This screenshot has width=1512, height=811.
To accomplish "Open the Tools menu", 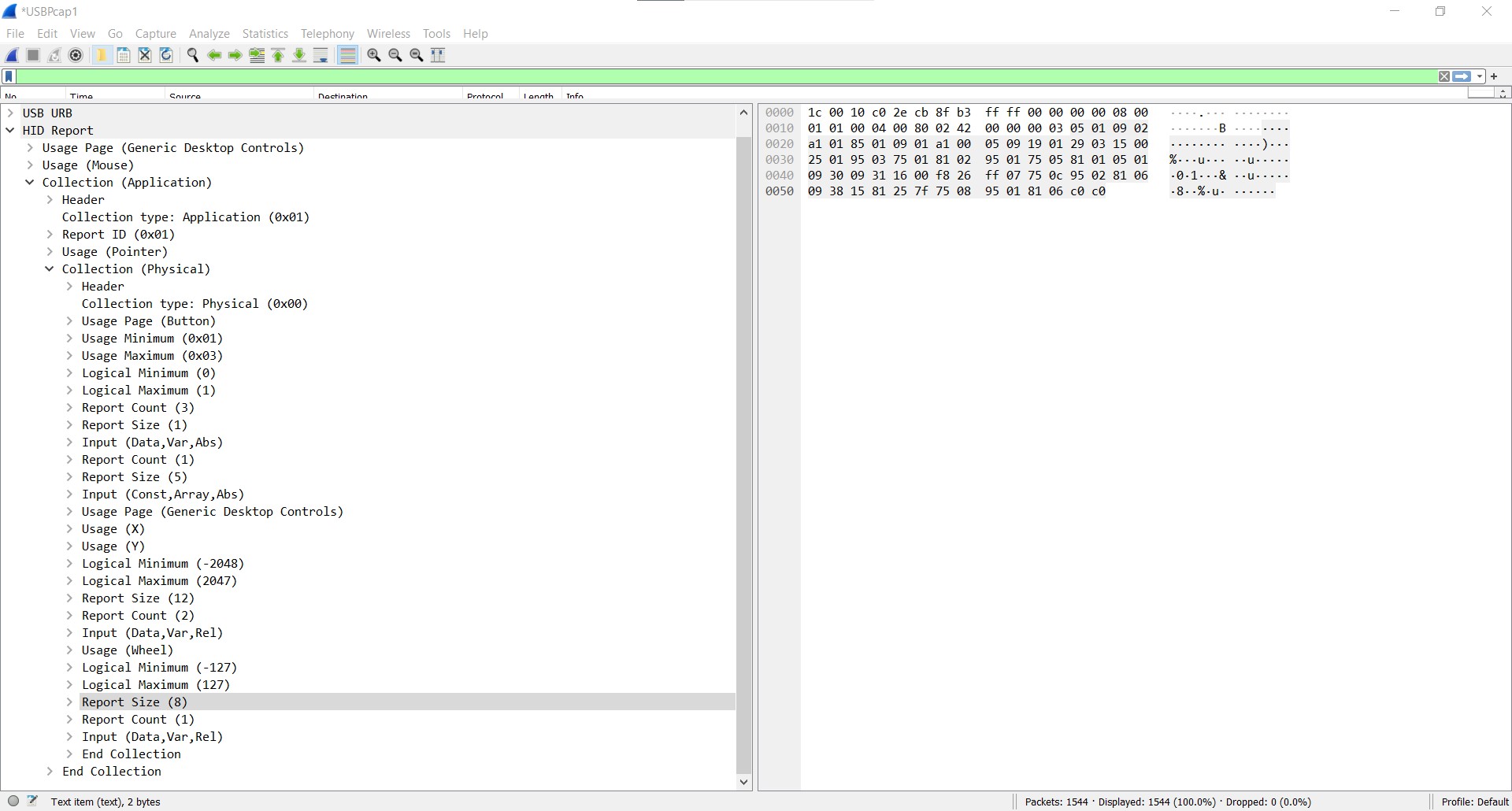I will pyautogui.click(x=436, y=34).
